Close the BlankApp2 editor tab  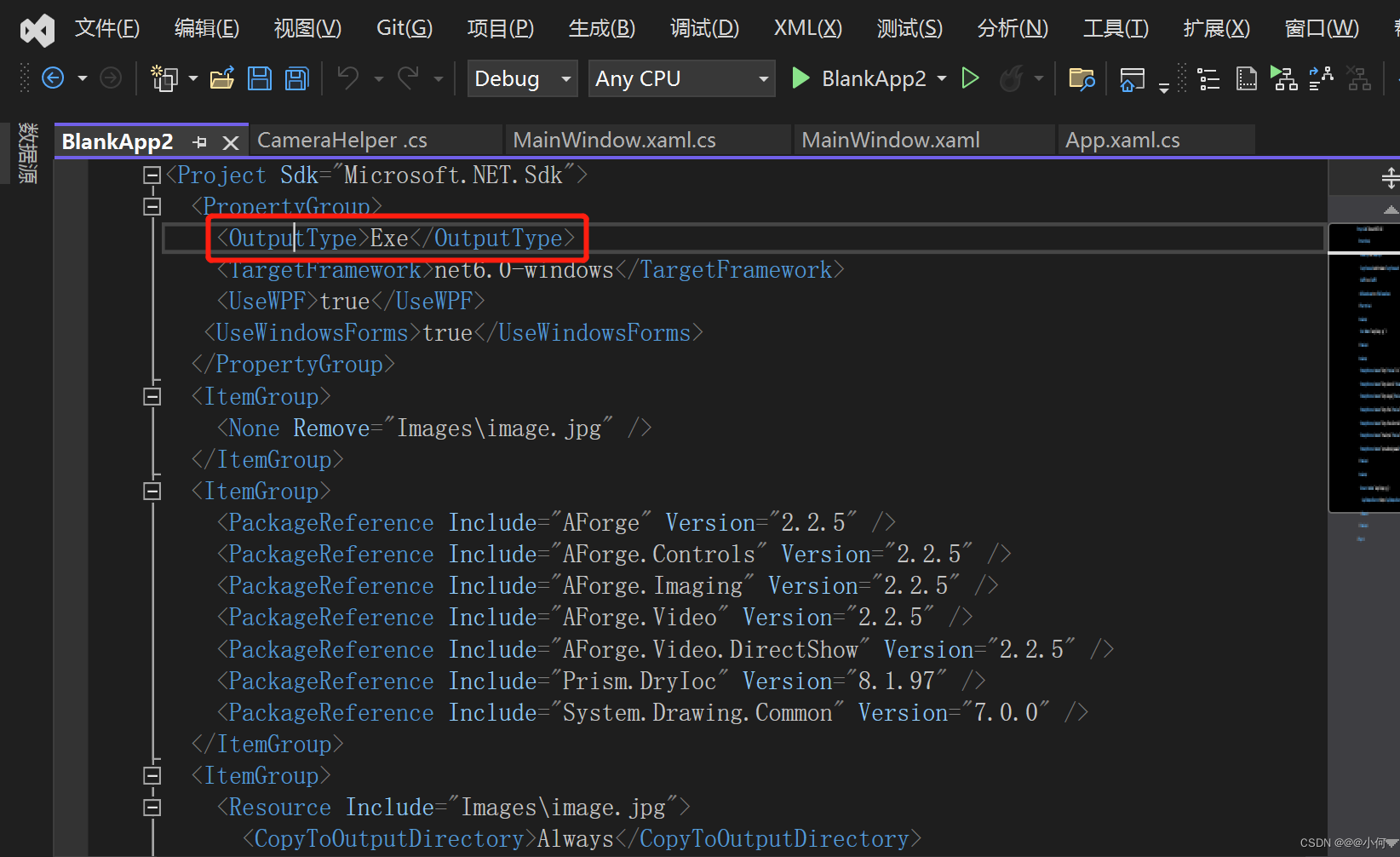click(x=230, y=142)
